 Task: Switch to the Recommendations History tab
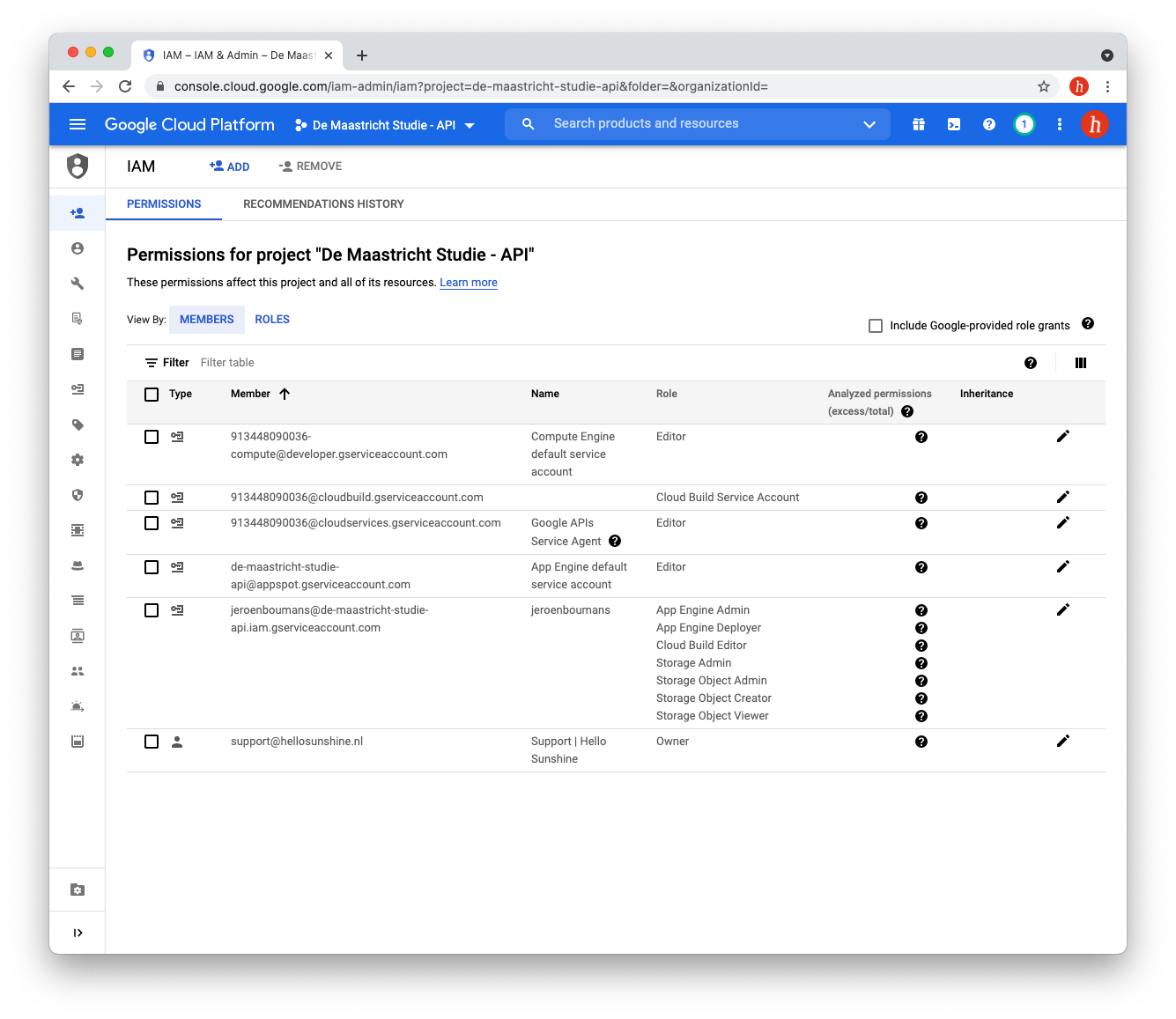[323, 203]
